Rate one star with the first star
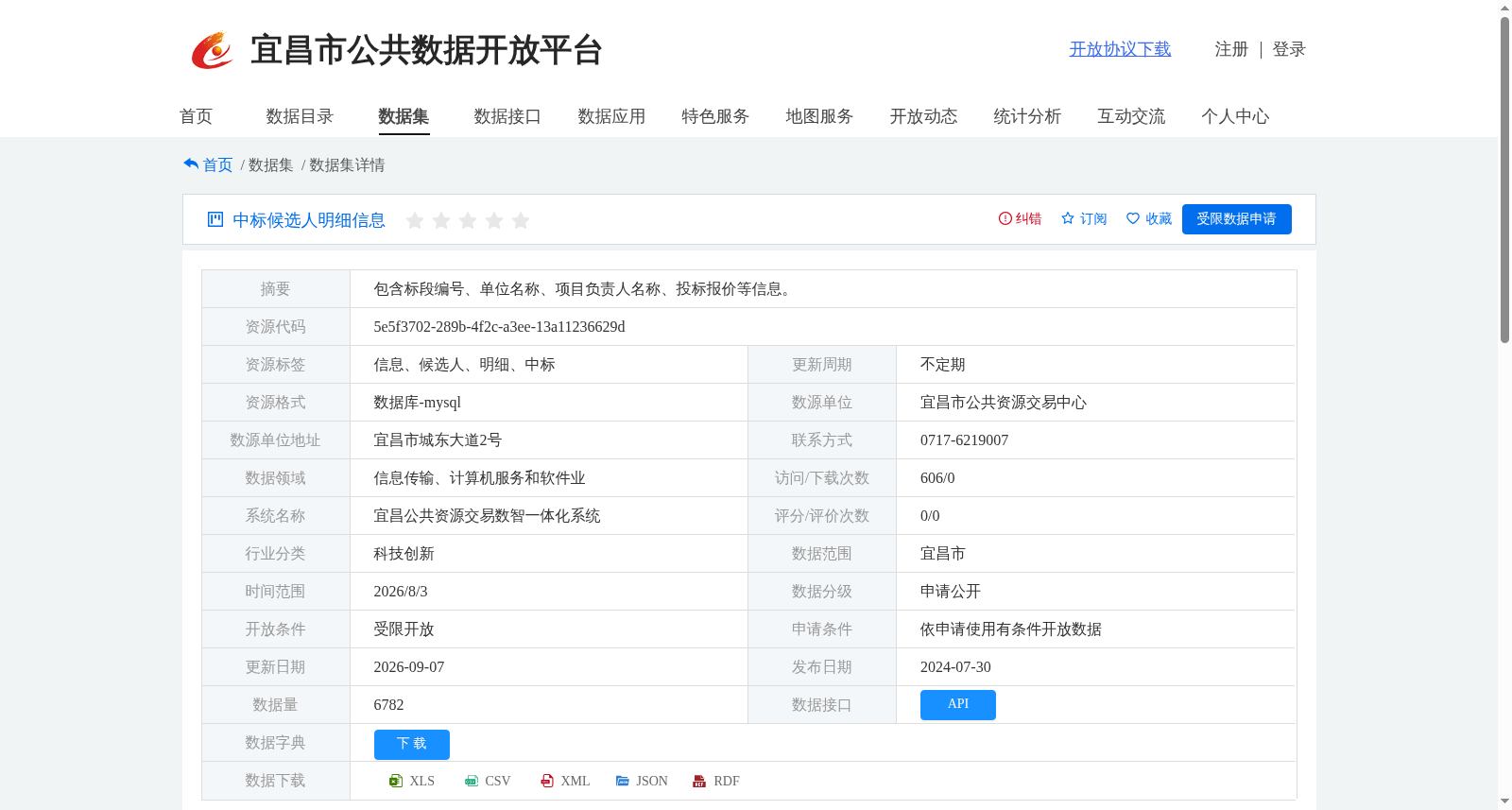This screenshot has width=1512, height=810. tap(414, 220)
